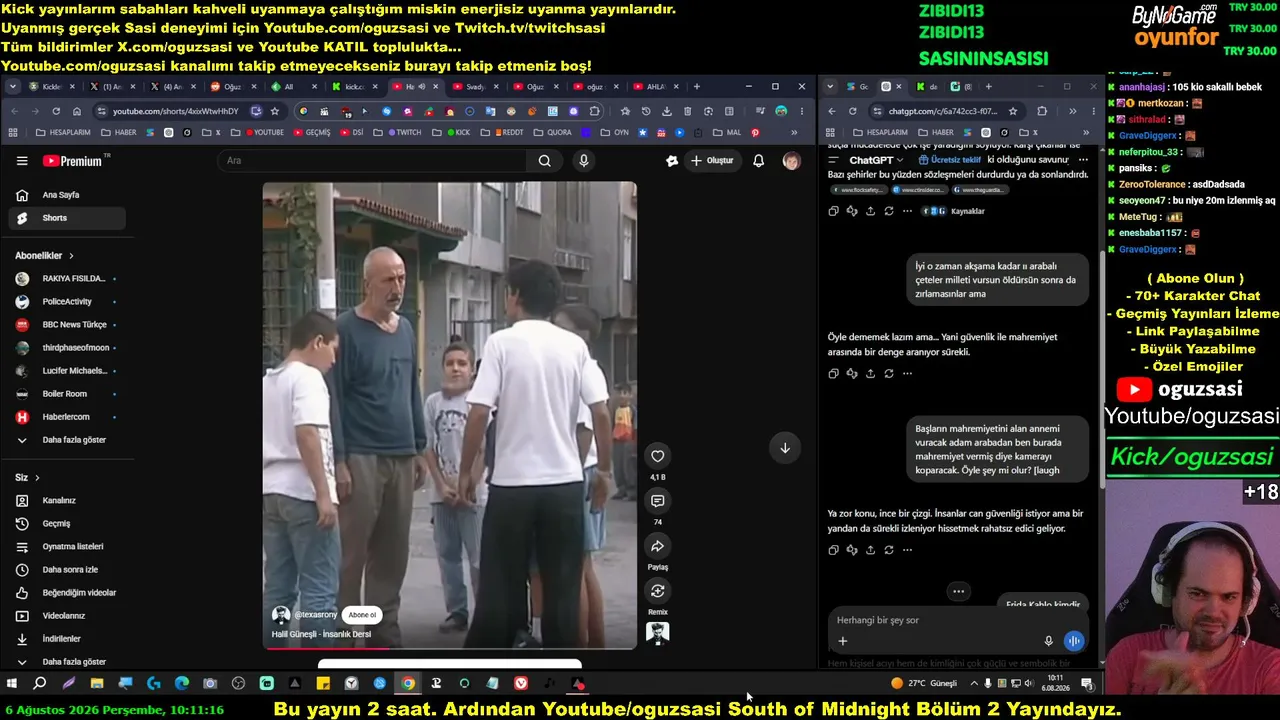Open YouTube notifications bell

(758, 161)
